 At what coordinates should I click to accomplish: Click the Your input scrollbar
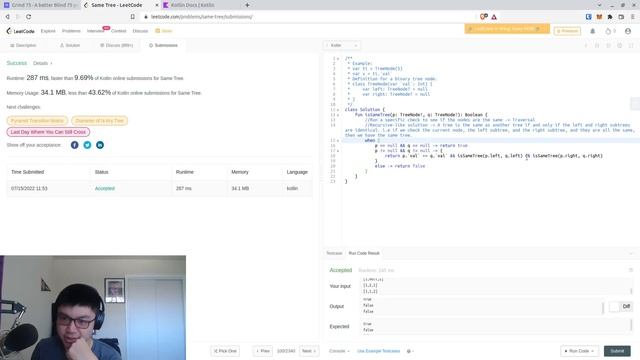coord(631,290)
